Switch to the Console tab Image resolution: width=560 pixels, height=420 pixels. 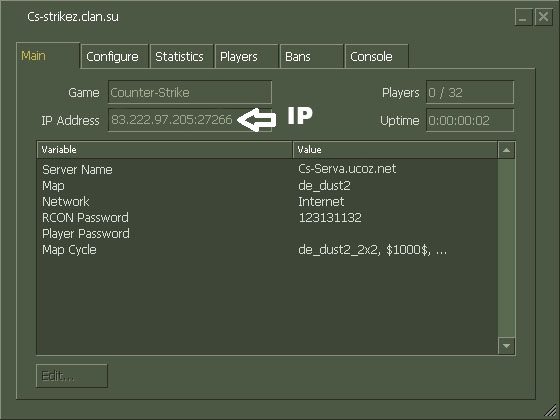pyautogui.click(x=377, y=56)
